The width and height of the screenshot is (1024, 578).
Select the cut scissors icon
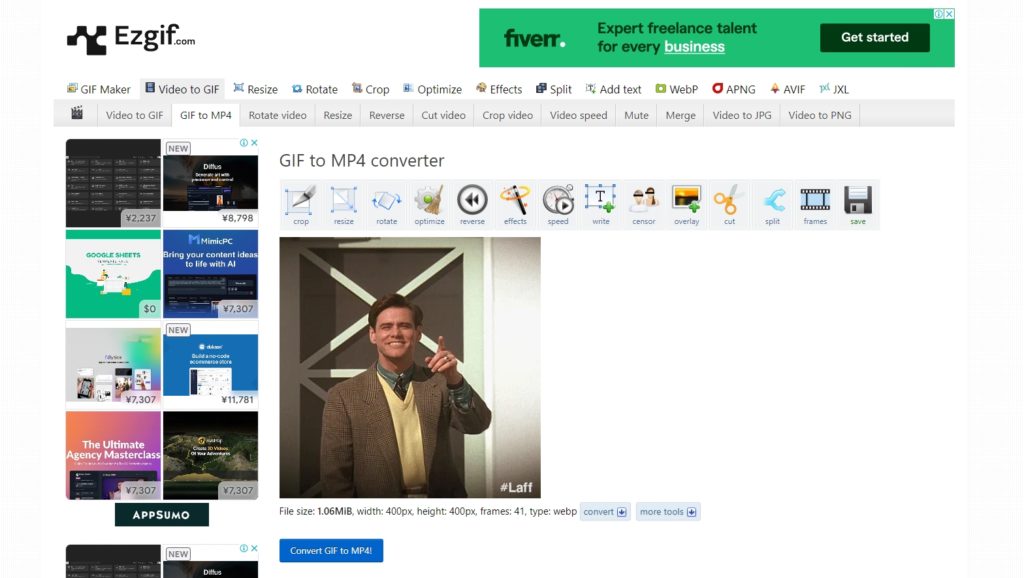click(729, 200)
